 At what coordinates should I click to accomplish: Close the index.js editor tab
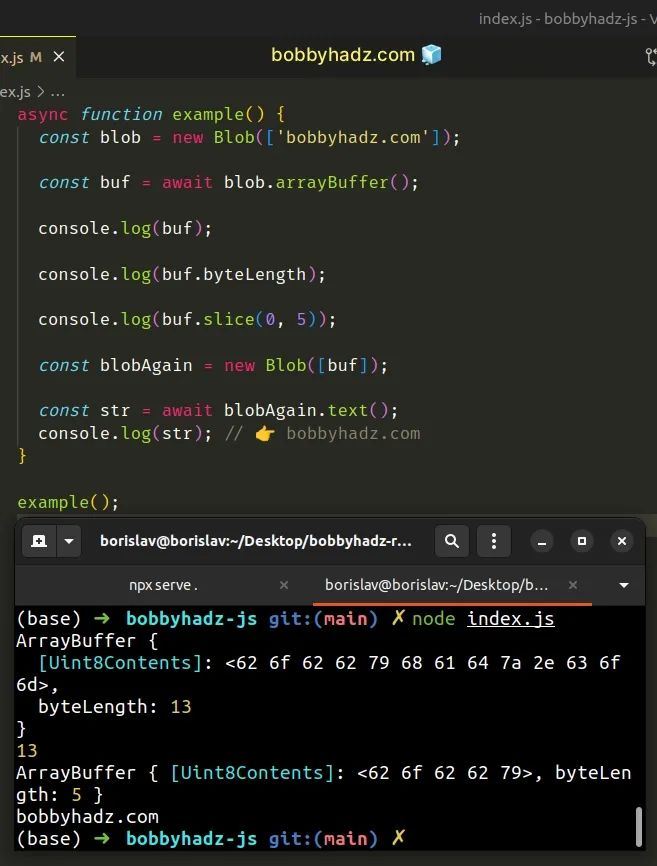[59, 57]
